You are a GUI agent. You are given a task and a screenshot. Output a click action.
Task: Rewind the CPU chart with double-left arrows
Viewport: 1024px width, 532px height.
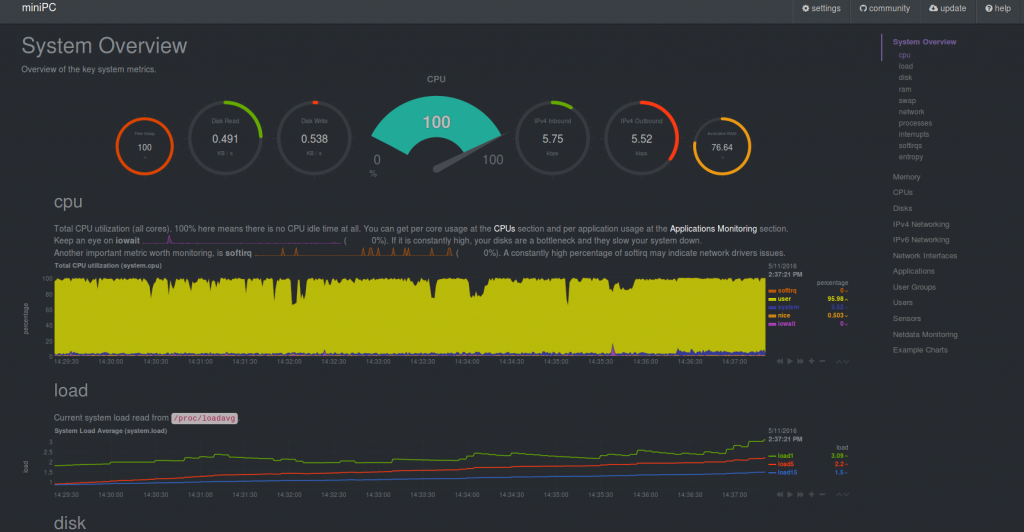(780, 361)
